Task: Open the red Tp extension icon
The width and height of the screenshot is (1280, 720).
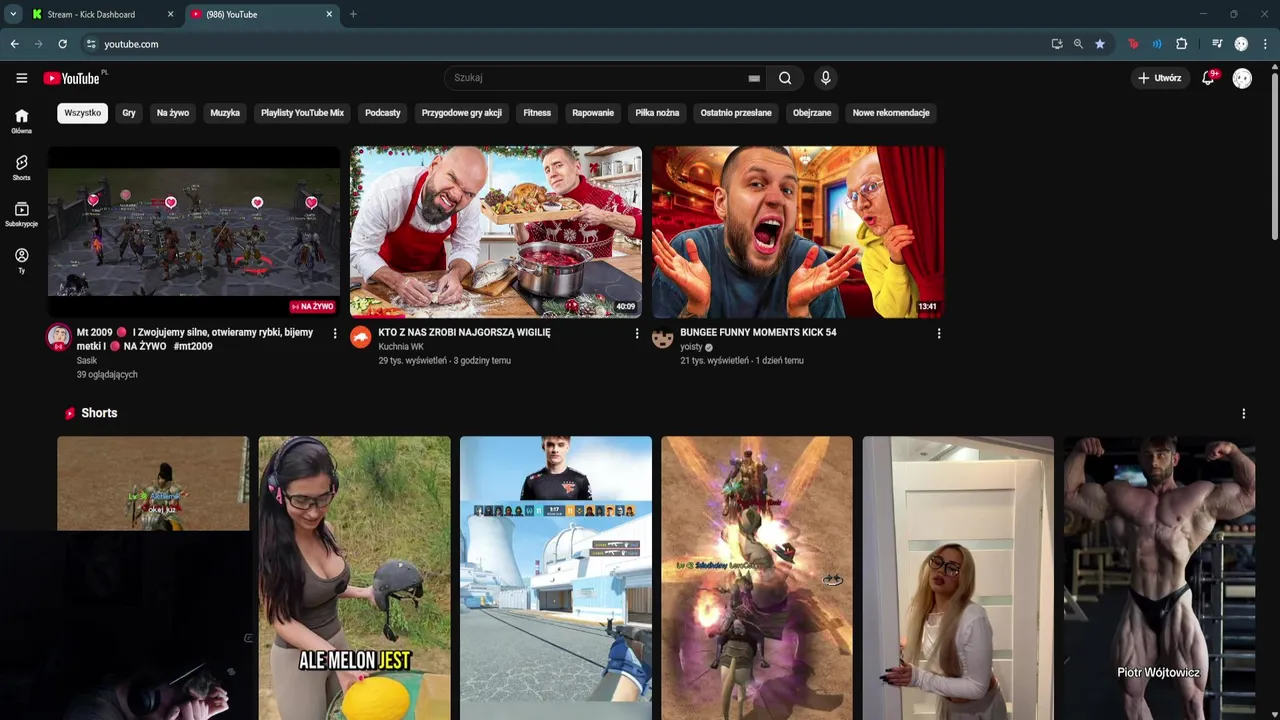Action: click(x=1133, y=44)
